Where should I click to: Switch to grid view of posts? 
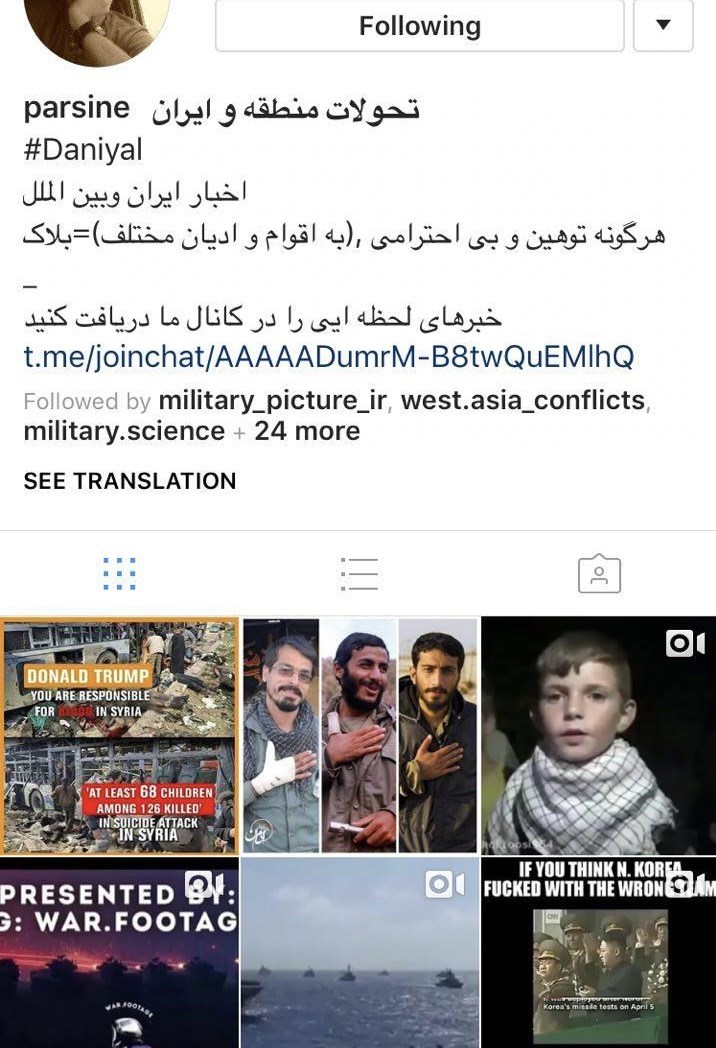120,573
